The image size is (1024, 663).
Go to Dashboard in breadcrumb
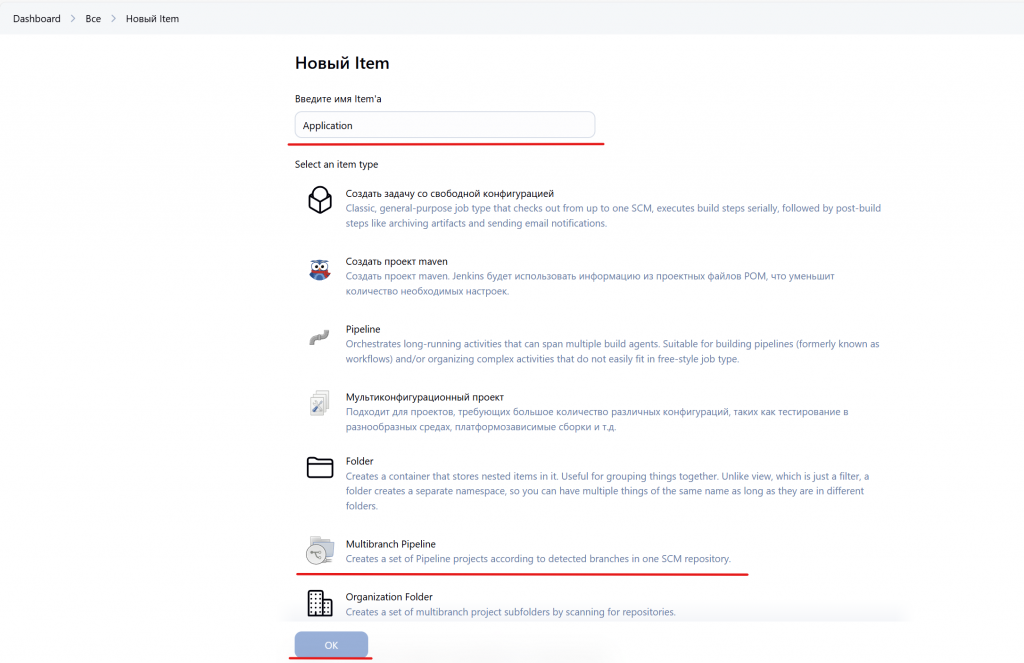pyautogui.click(x=37, y=19)
